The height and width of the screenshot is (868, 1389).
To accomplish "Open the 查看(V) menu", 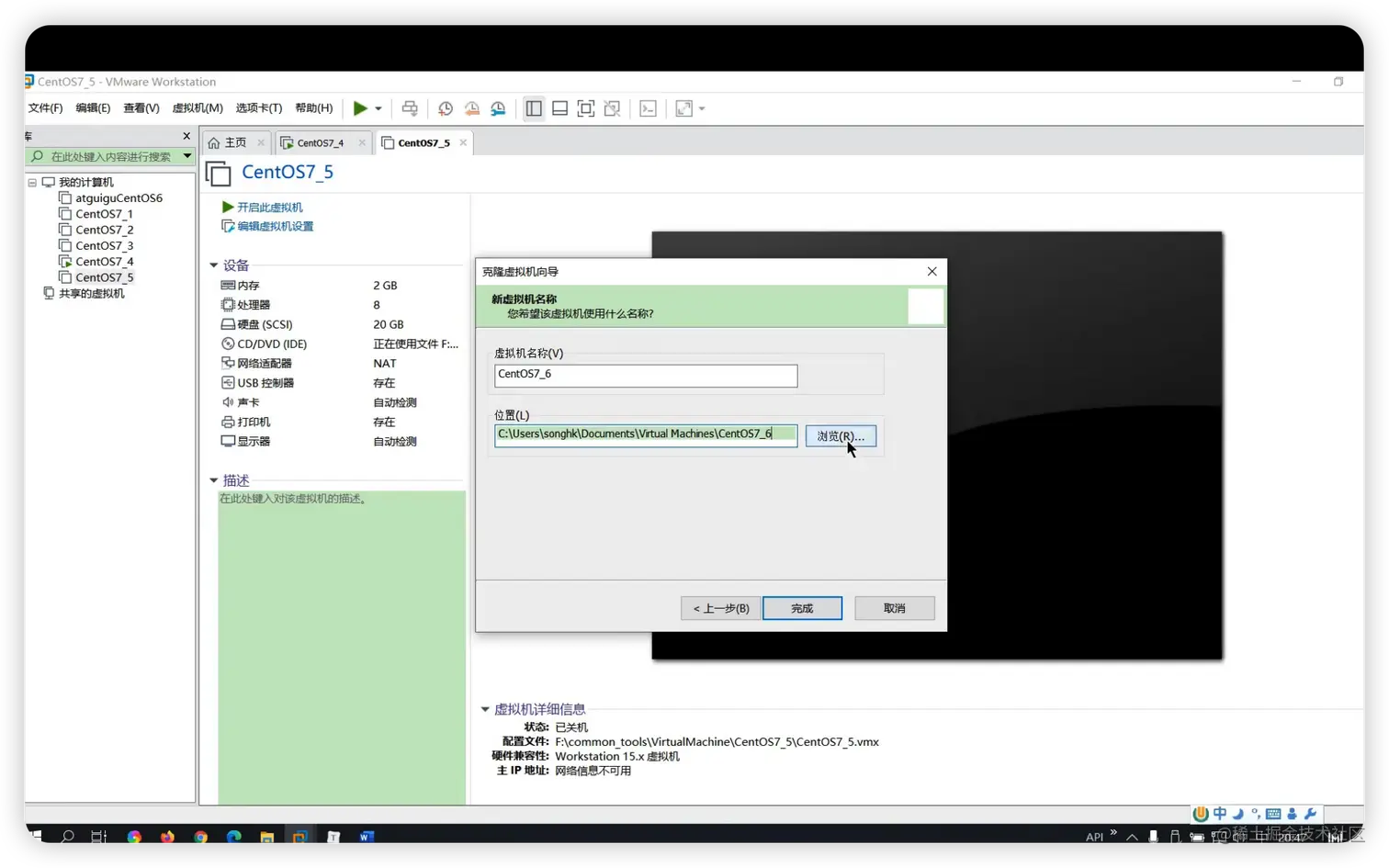I will click(141, 108).
